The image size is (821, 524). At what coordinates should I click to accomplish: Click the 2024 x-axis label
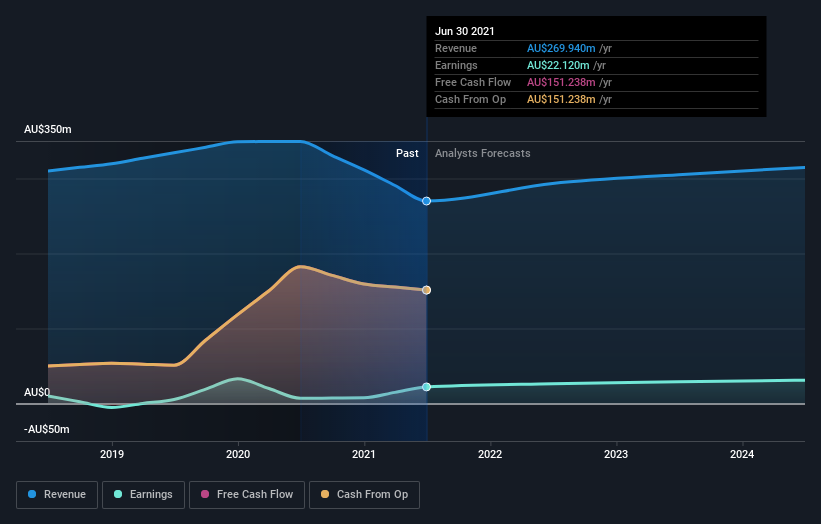click(742, 454)
